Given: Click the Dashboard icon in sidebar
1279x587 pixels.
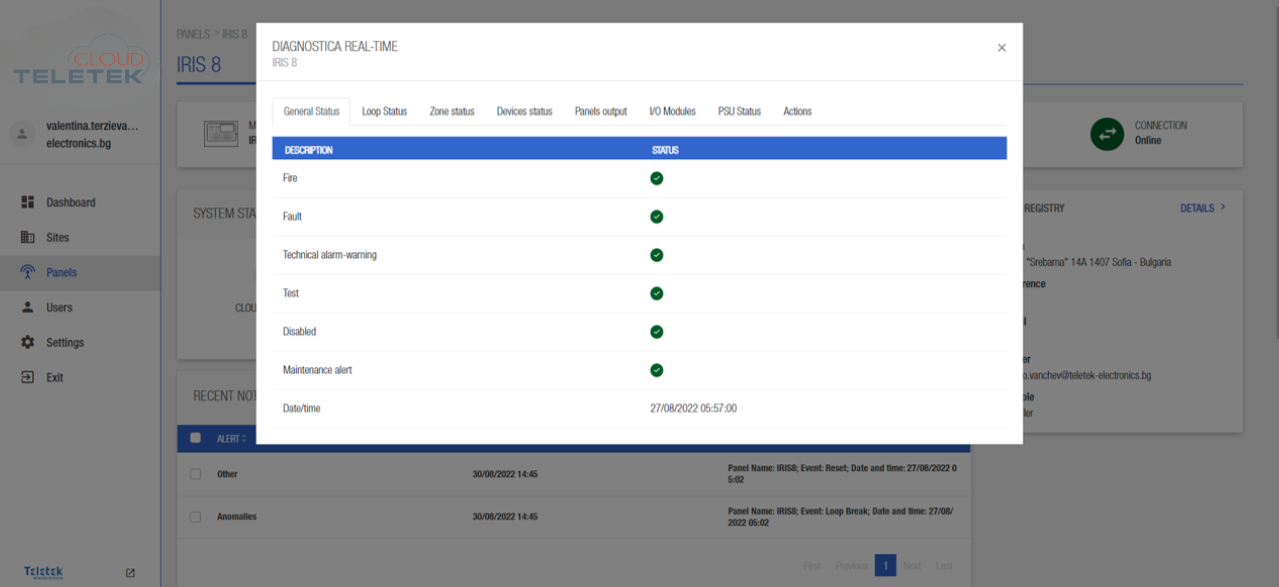Looking at the screenshot, I should 28,202.
